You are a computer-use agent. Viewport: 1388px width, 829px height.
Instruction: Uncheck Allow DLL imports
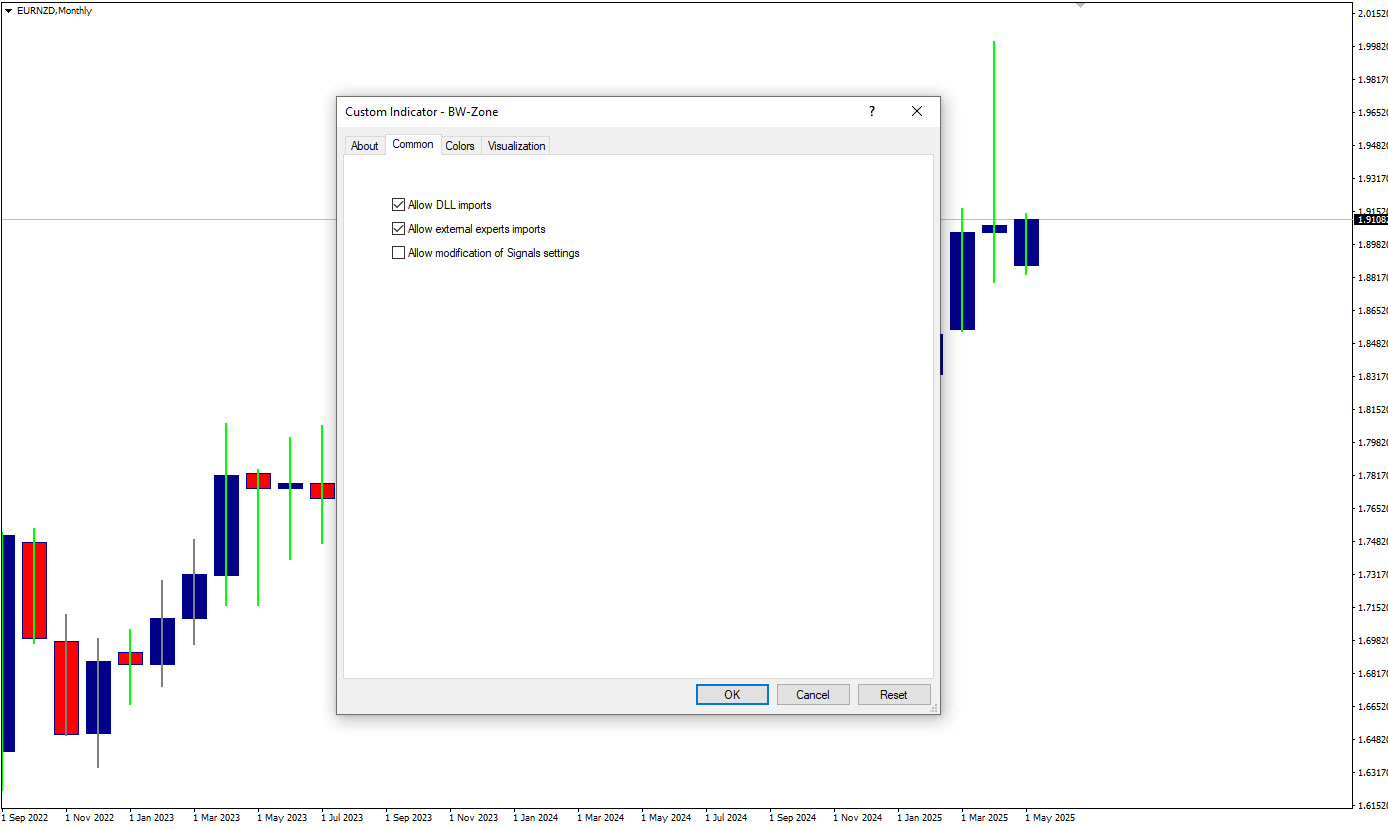point(399,205)
